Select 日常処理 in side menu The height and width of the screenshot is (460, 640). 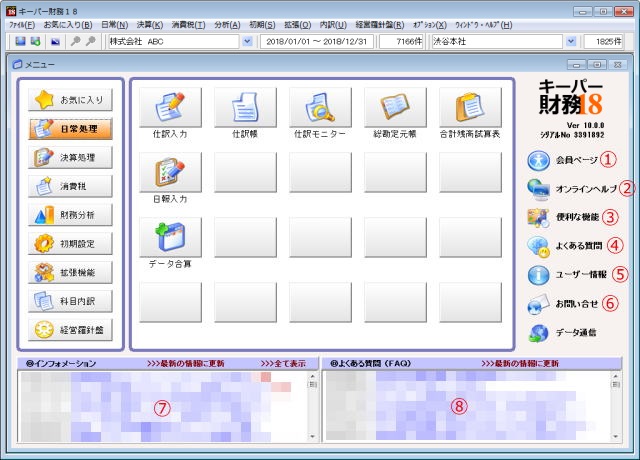70,129
